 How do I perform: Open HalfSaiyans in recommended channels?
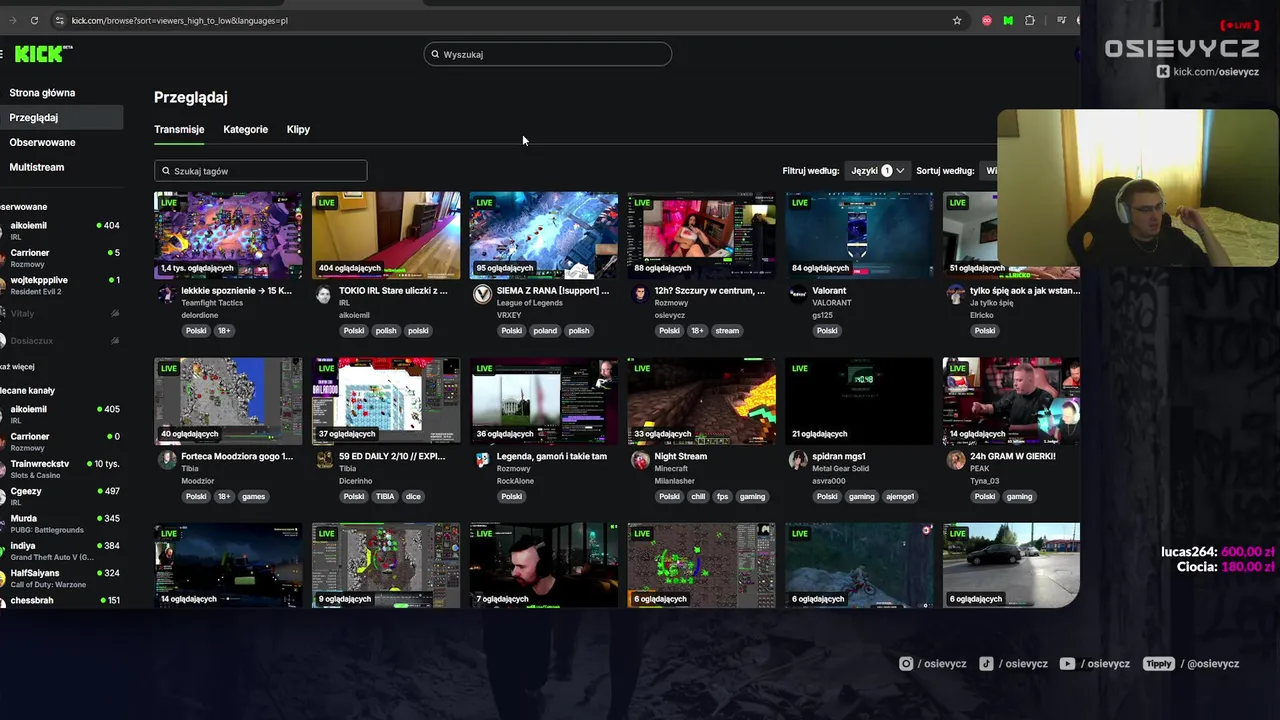(60, 578)
